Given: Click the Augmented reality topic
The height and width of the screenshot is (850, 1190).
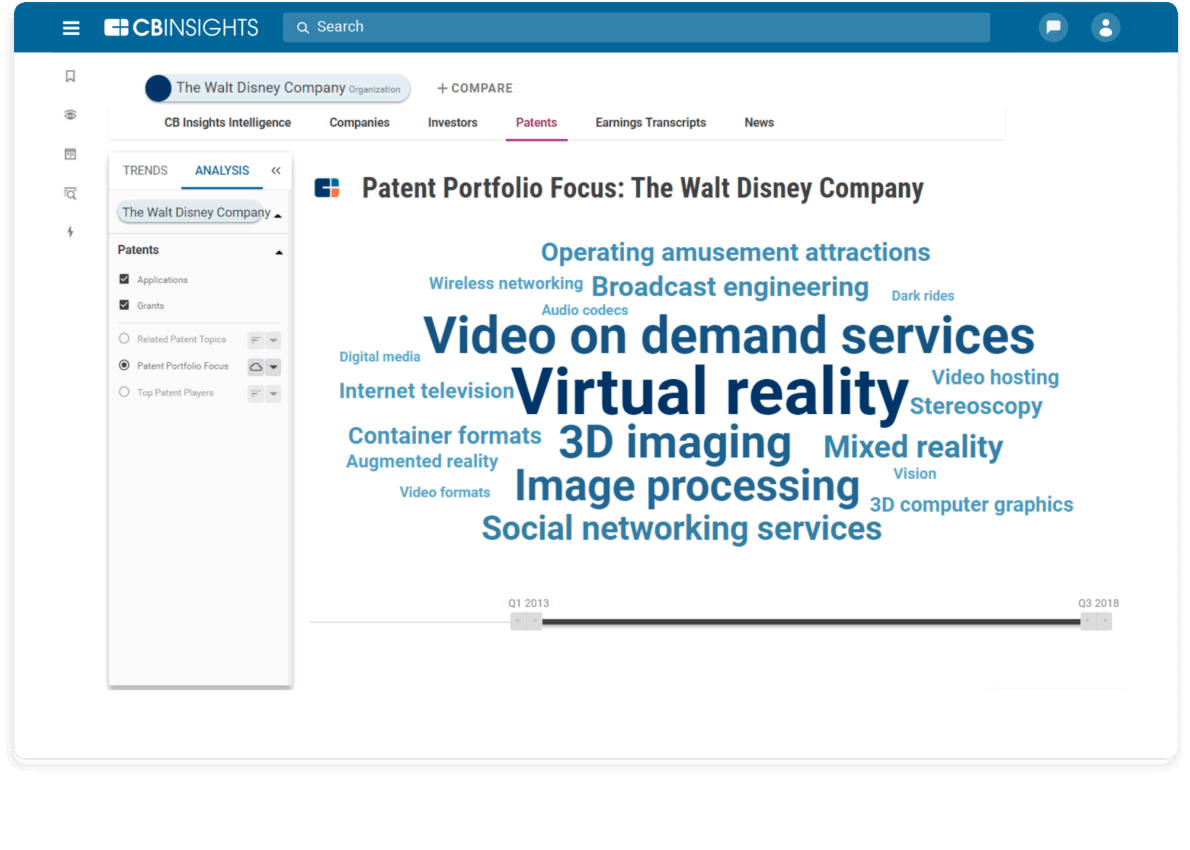Looking at the screenshot, I should click(x=422, y=461).
